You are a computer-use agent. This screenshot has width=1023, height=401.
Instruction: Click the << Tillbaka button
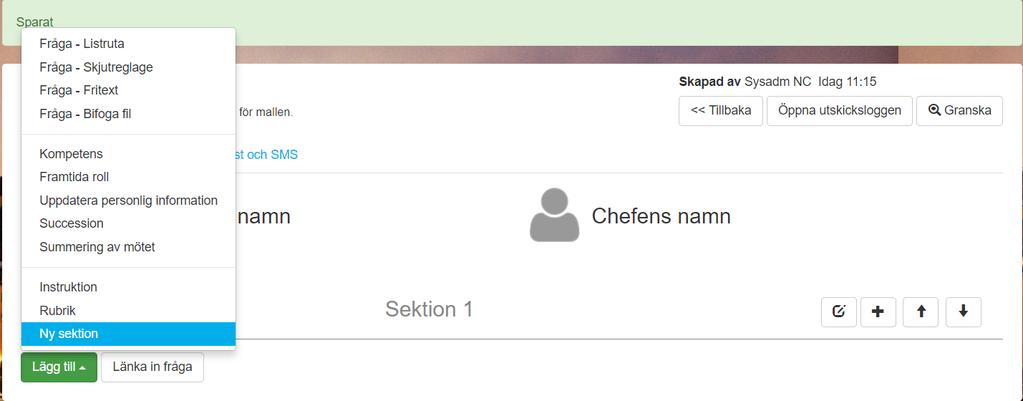[720, 111]
